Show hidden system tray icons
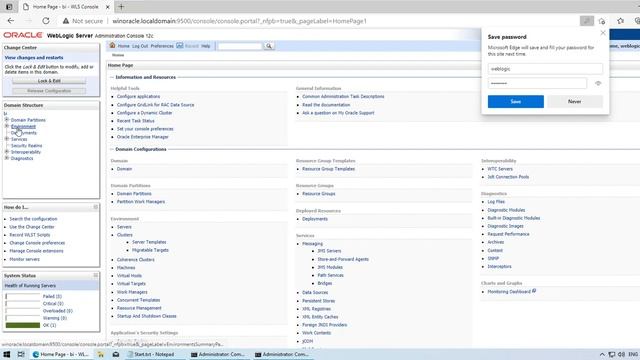The height and width of the screenshot is (360, 640). 602,354
